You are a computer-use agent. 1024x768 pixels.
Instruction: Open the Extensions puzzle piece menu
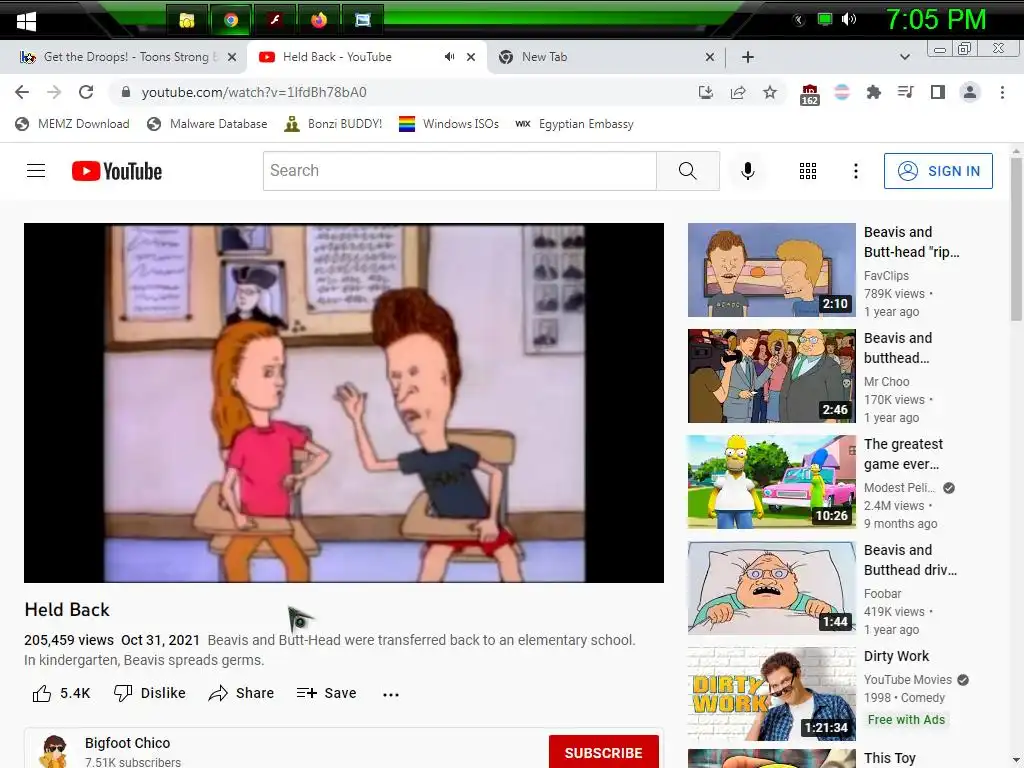[874, 92]
